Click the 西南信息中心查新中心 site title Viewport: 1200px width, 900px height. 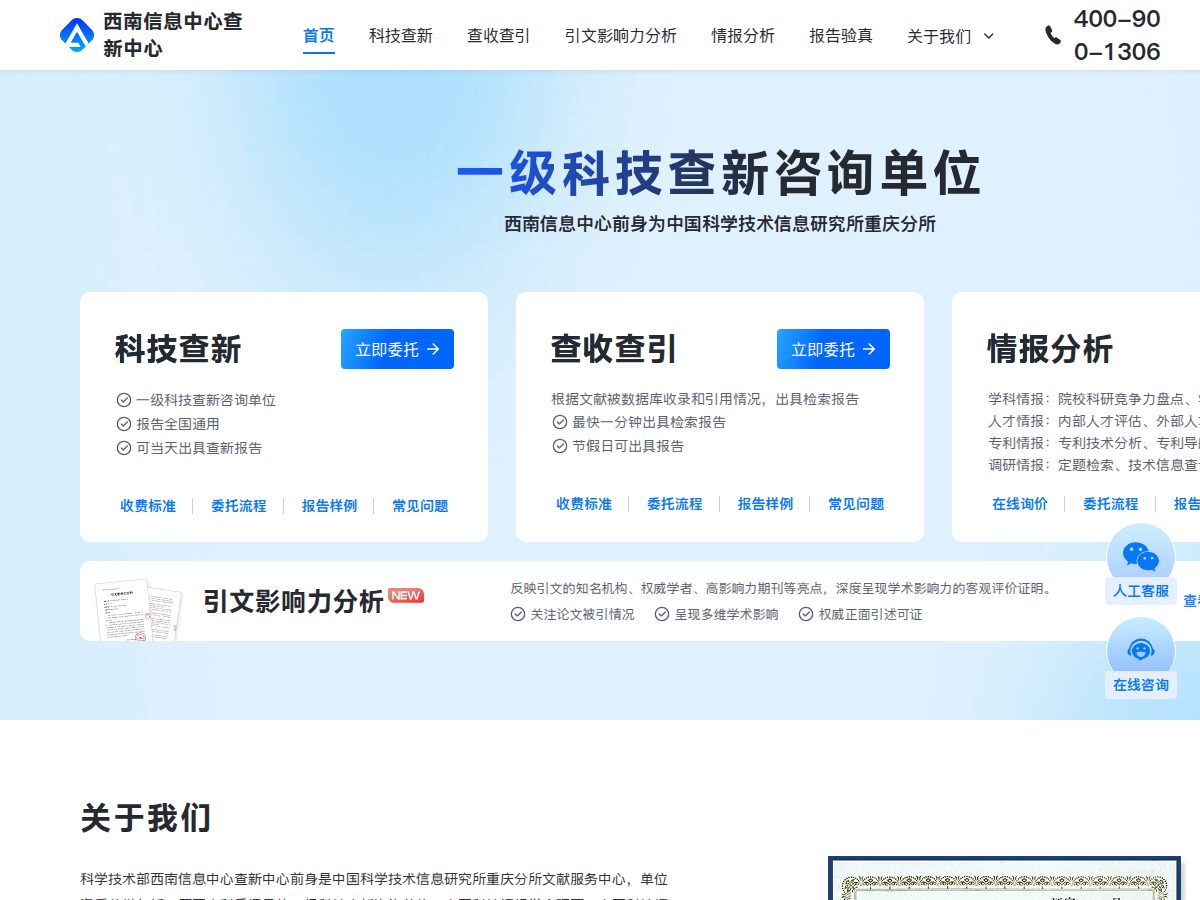173,35
